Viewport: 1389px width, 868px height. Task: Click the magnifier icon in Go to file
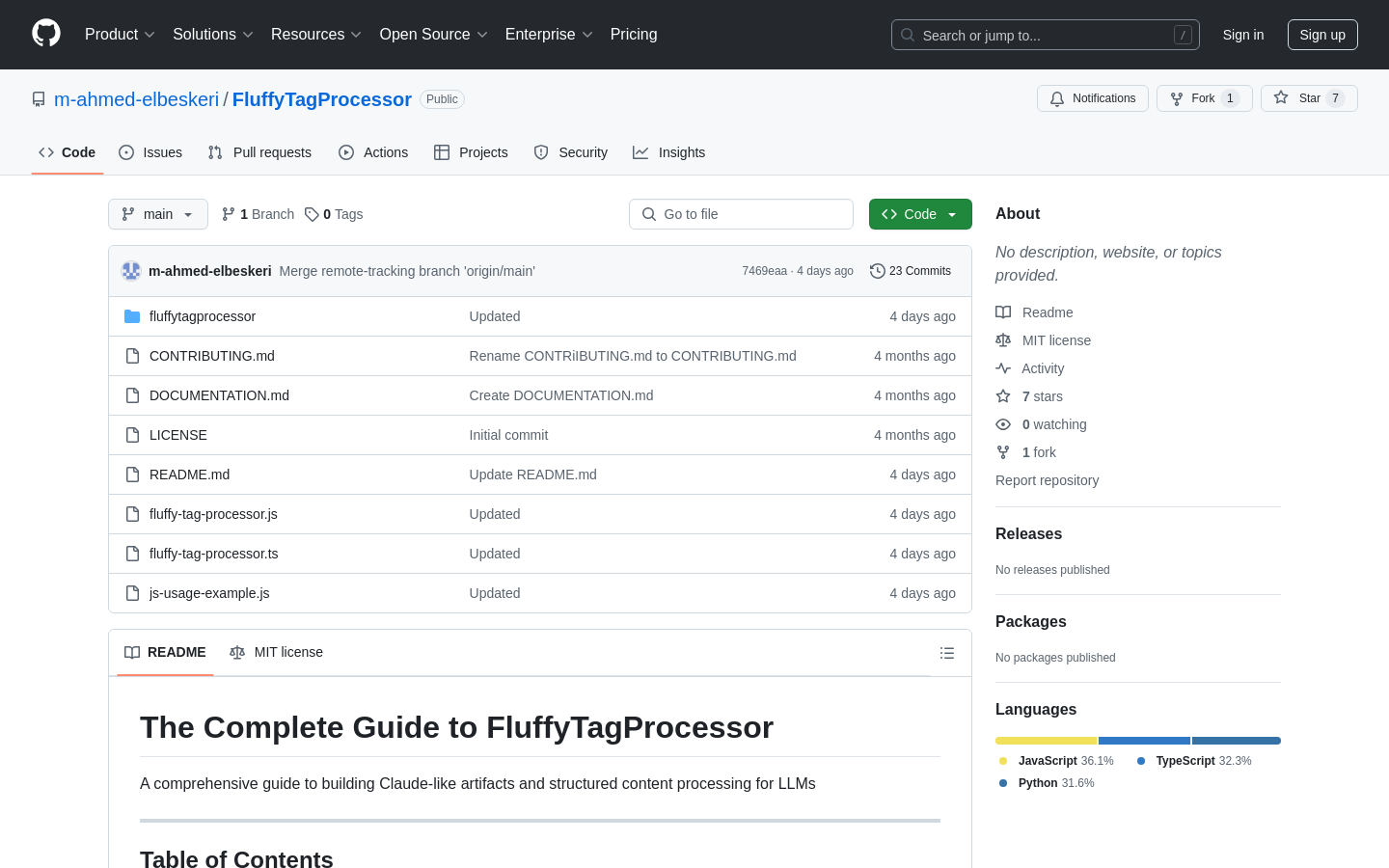click(x=649, y=214)
